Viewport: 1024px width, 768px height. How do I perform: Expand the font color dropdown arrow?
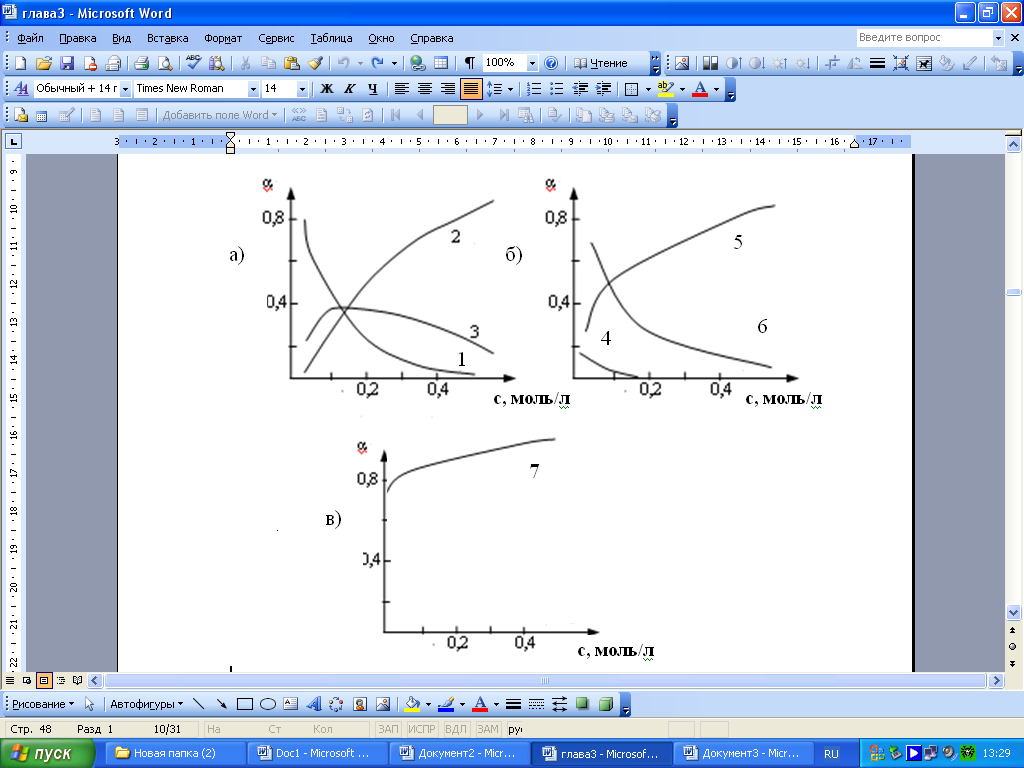coord(717,89)
